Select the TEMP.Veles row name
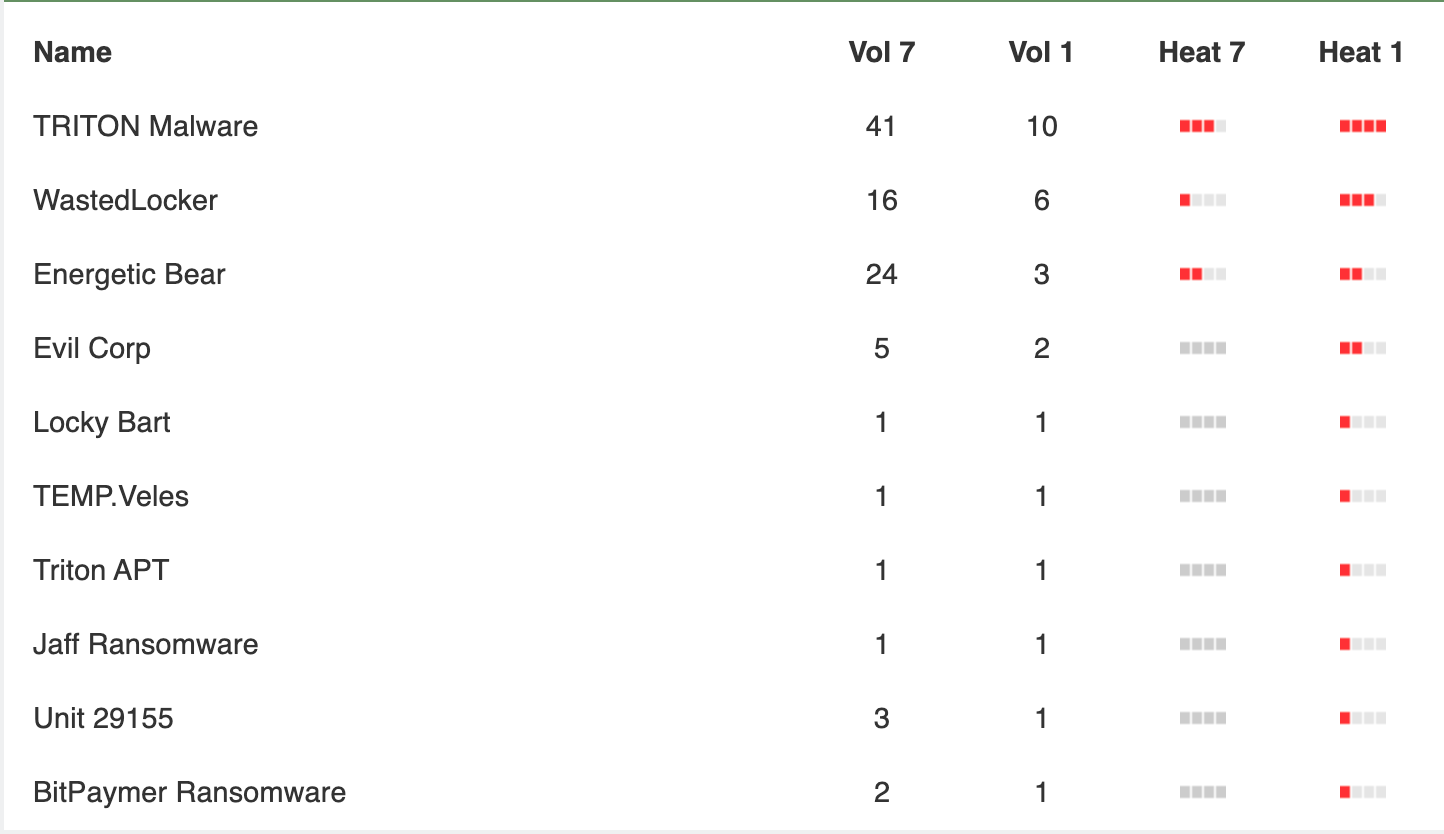Screen dimensions: 1444x834 pyautogui.click(x=111, y=496)
